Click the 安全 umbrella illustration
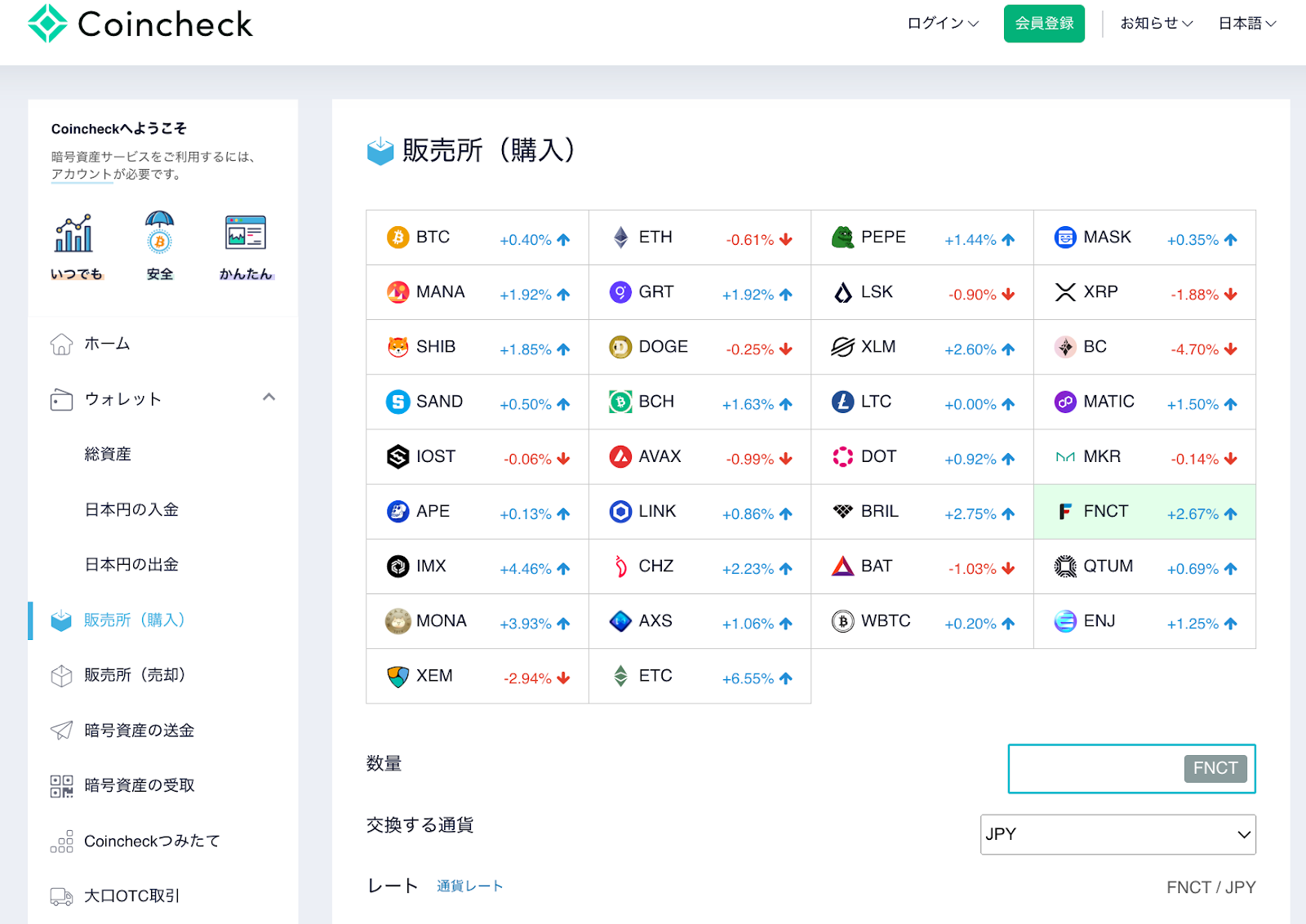The height and width of the screenshot is (924, 1306). (160, 233)
